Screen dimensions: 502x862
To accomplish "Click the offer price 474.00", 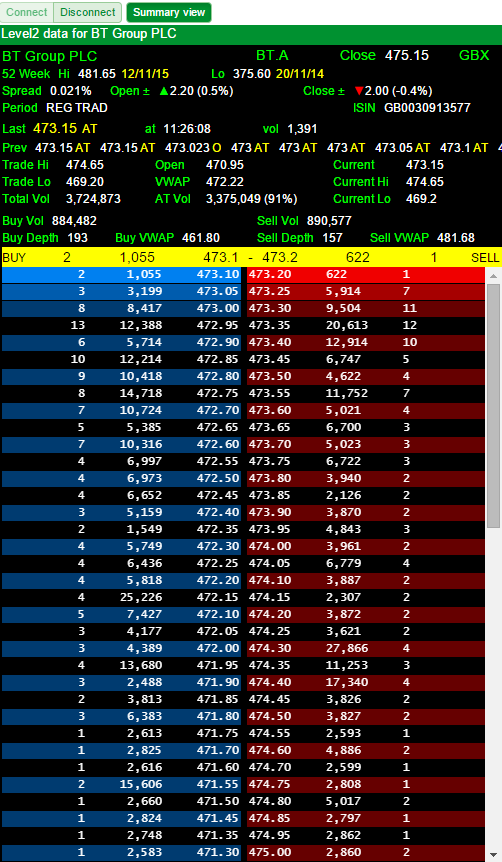I will [x=271, y=547].
